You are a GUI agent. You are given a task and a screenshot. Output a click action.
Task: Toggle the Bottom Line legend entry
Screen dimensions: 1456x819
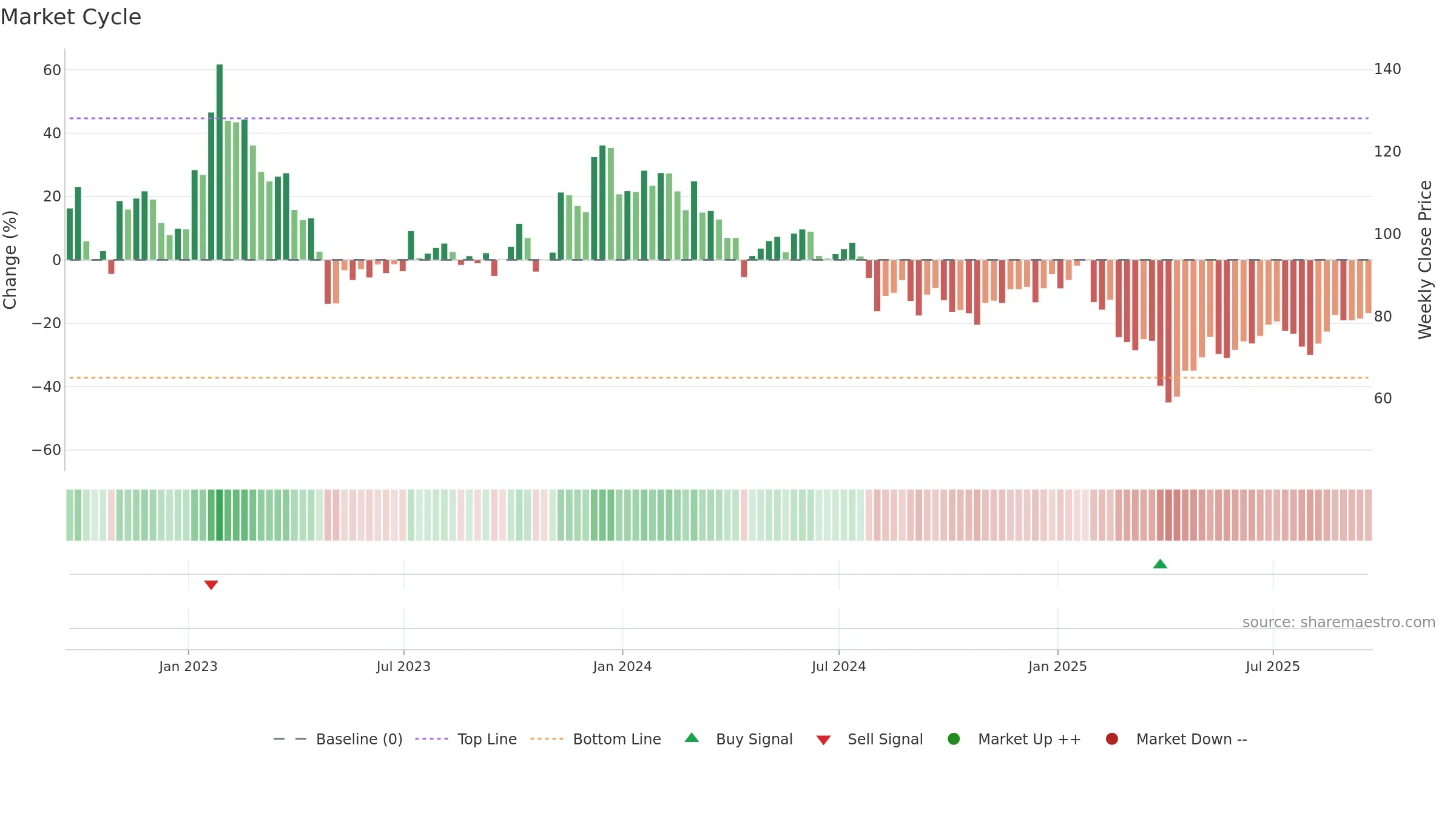click(596, 739)
